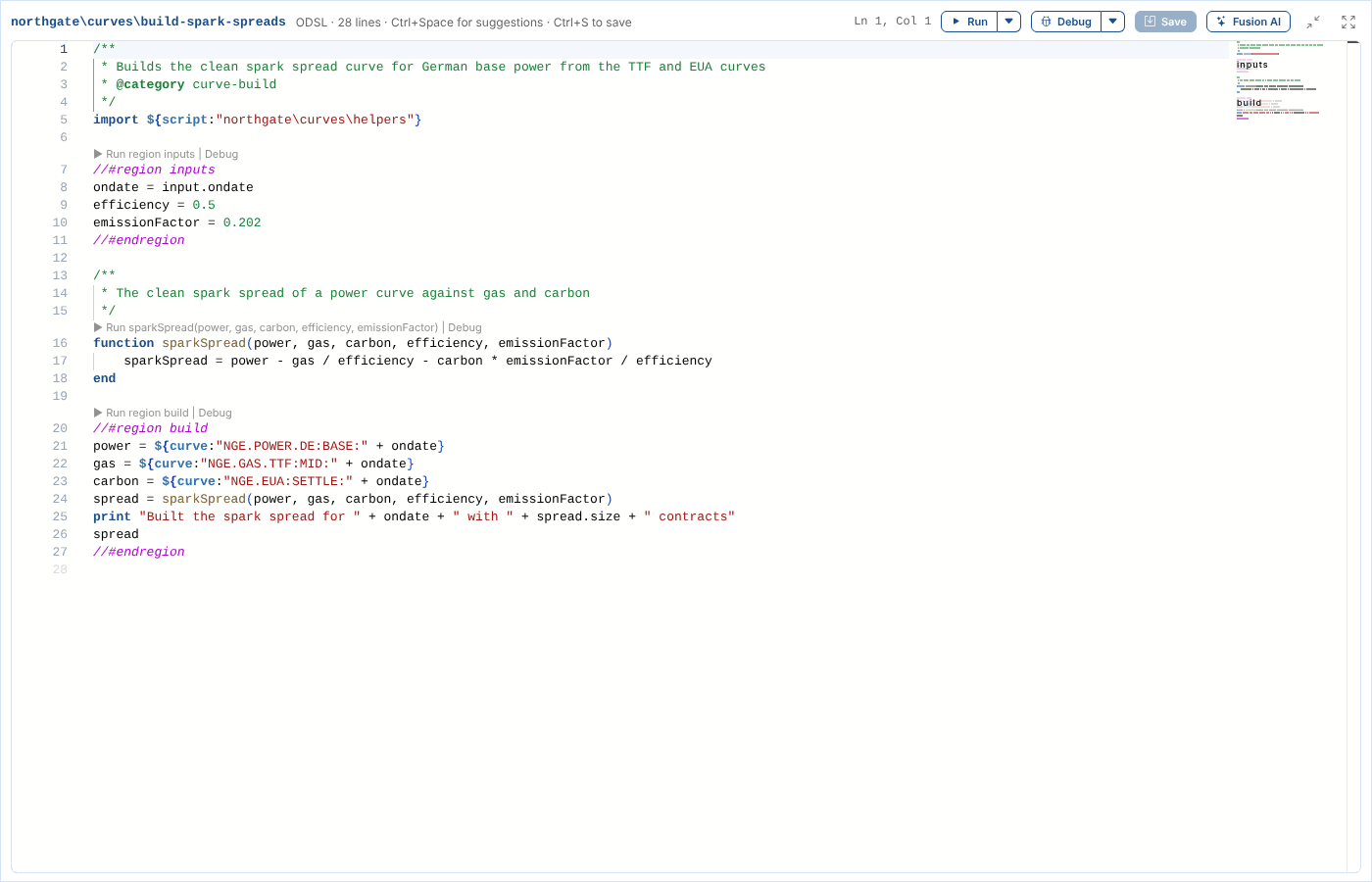
Task: Click the "Run sparkSpread(...)" code lens
Action: tap(266, 327)
